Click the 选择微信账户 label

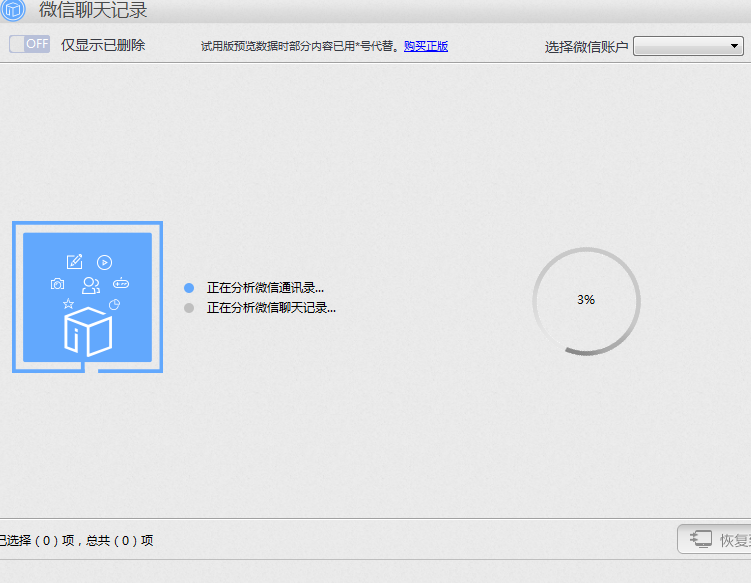coord(586,47)
